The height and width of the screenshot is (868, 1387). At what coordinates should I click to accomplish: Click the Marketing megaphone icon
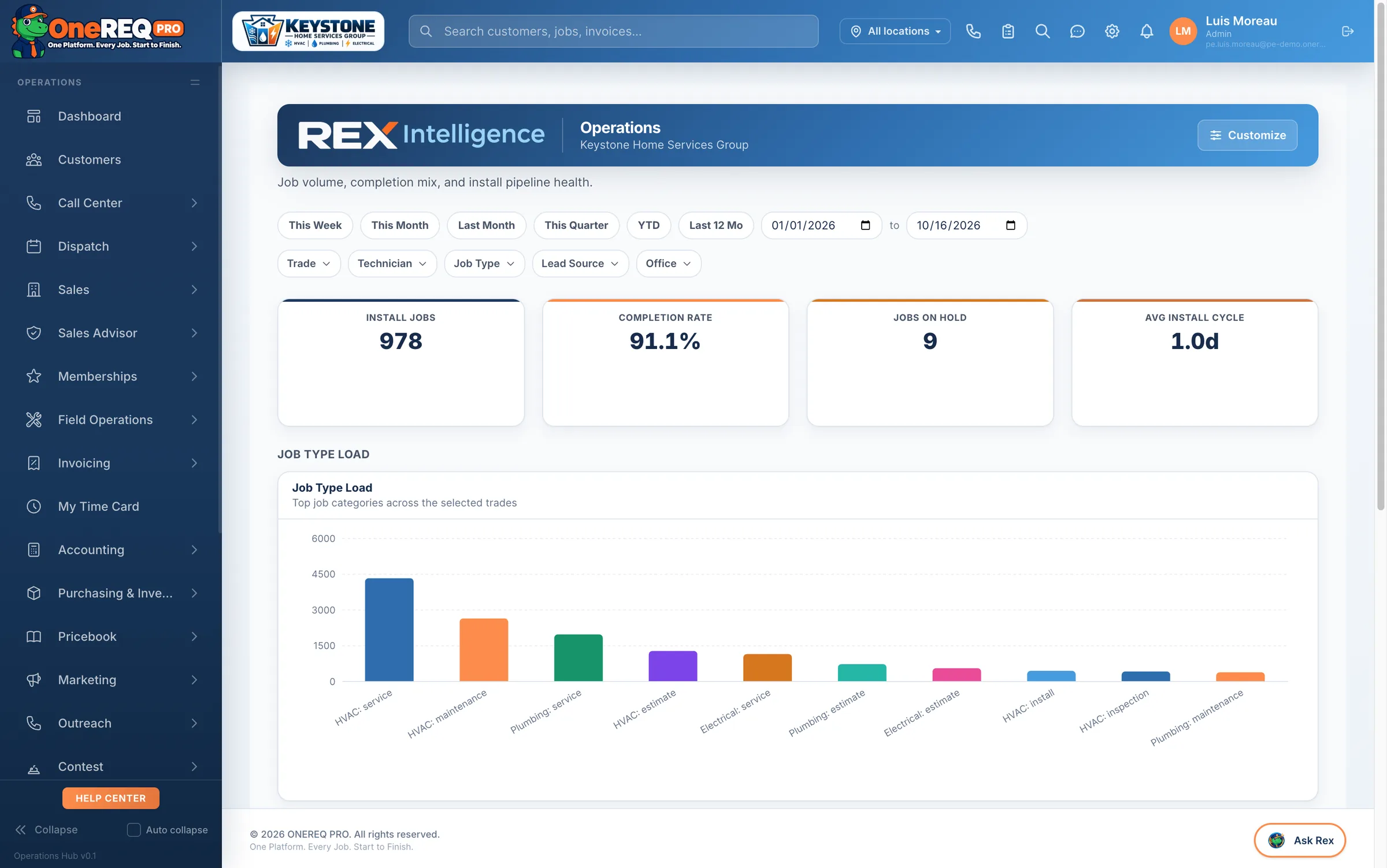34,680
